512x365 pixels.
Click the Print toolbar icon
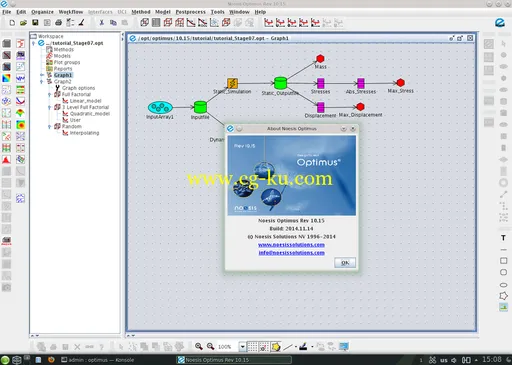pos(58,23)
